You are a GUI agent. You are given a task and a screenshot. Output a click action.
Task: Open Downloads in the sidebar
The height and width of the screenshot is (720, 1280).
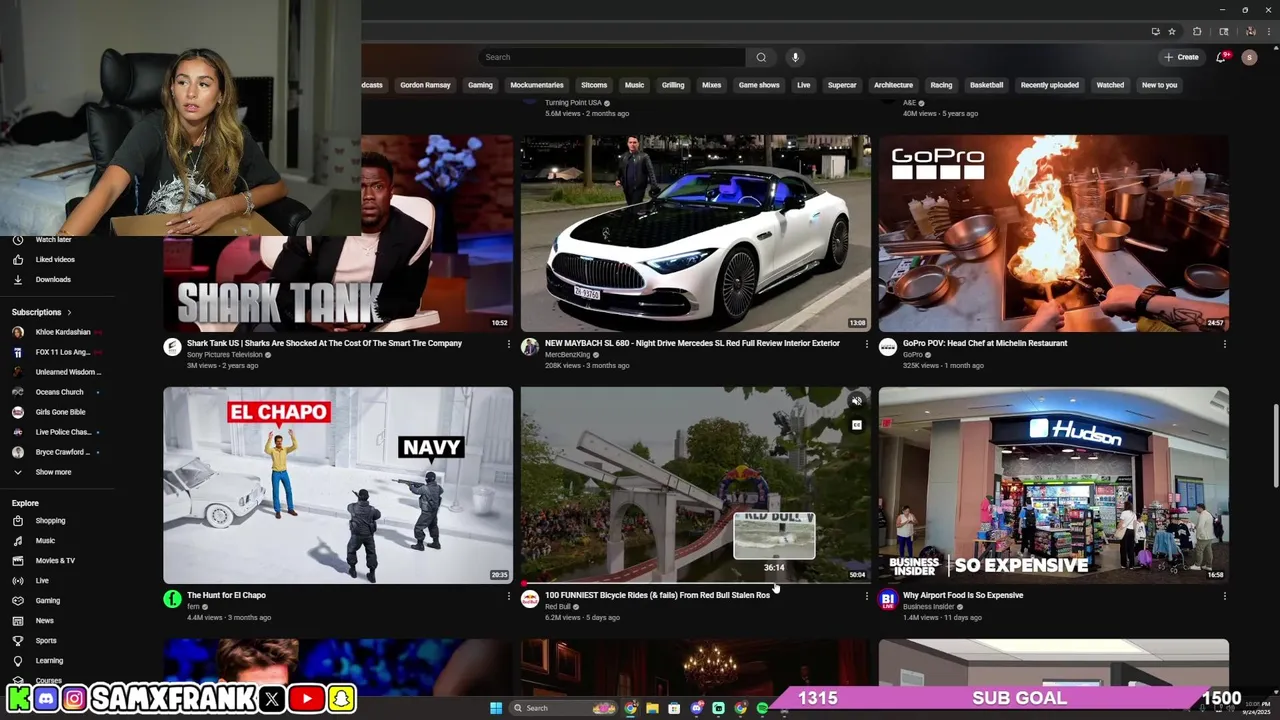point(55,280)
